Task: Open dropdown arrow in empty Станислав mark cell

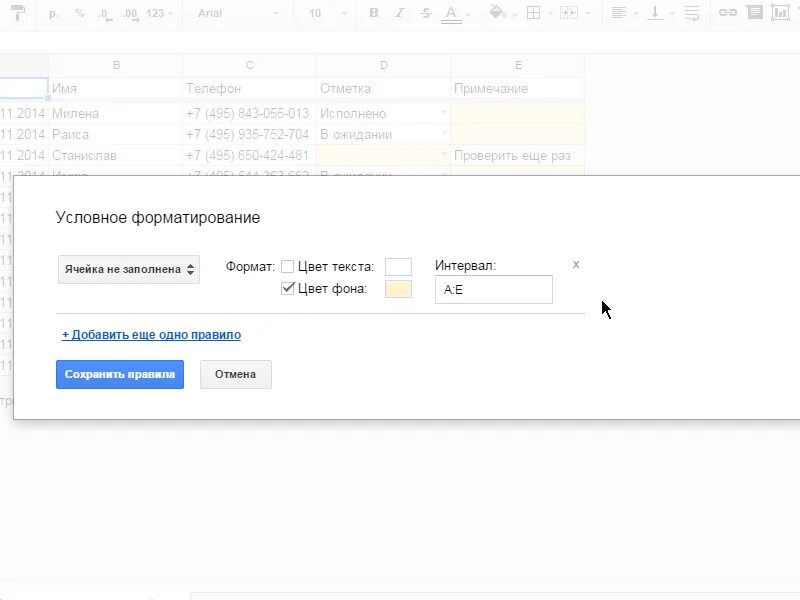Action: click(444, 154)
